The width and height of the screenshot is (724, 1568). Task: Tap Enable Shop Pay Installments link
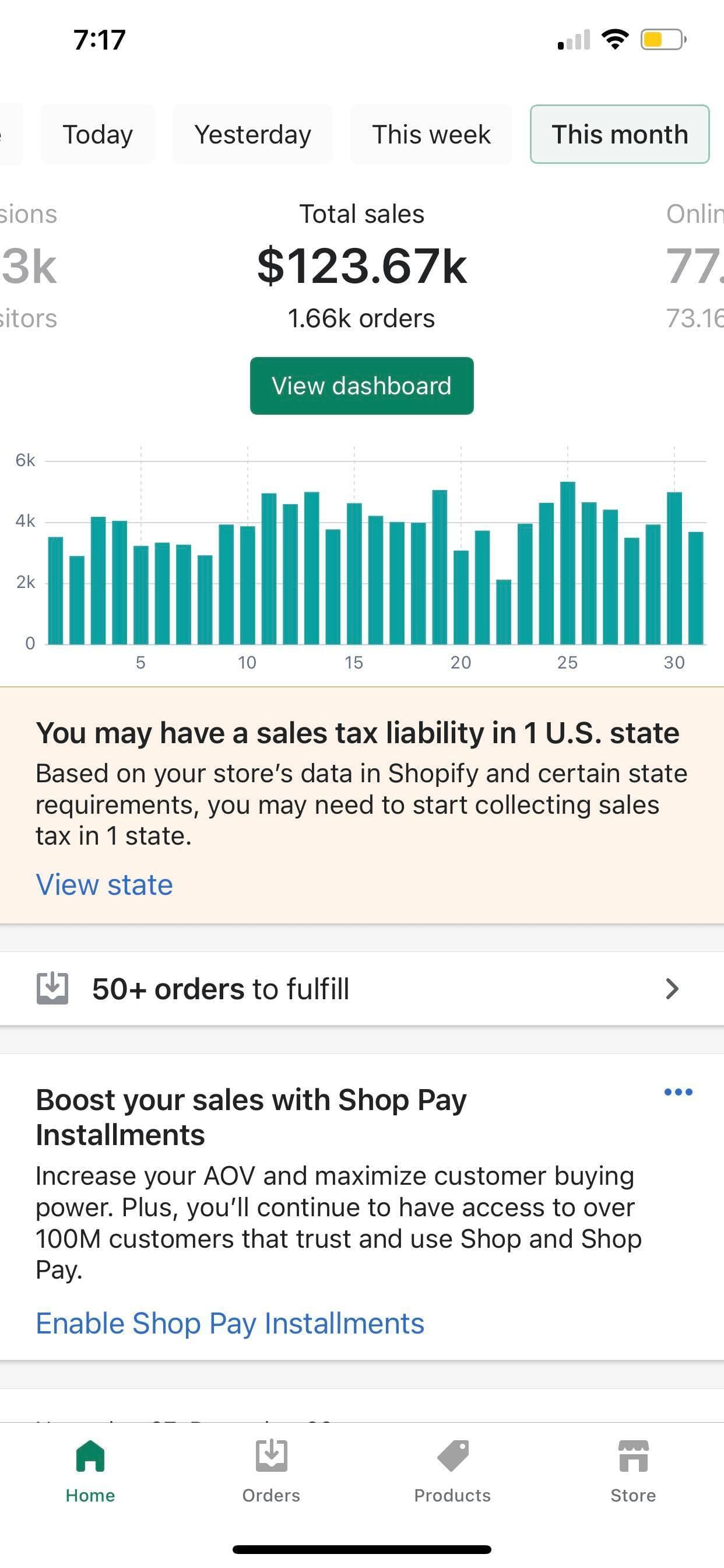click(x=230, y=1324)
